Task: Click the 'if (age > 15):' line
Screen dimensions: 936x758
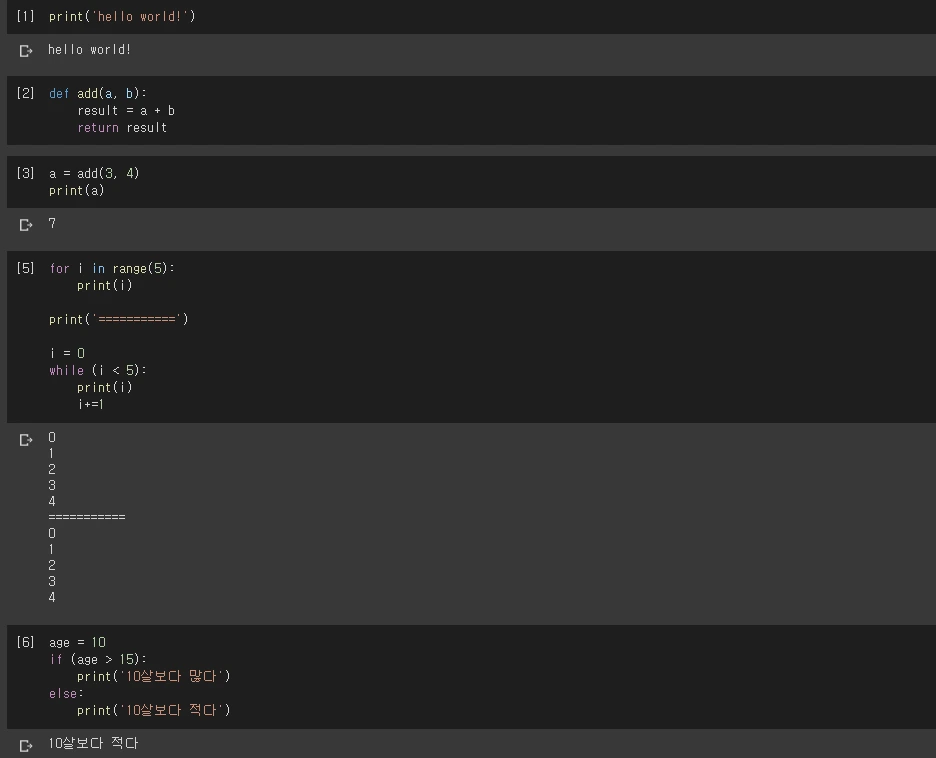Action: 98,660
